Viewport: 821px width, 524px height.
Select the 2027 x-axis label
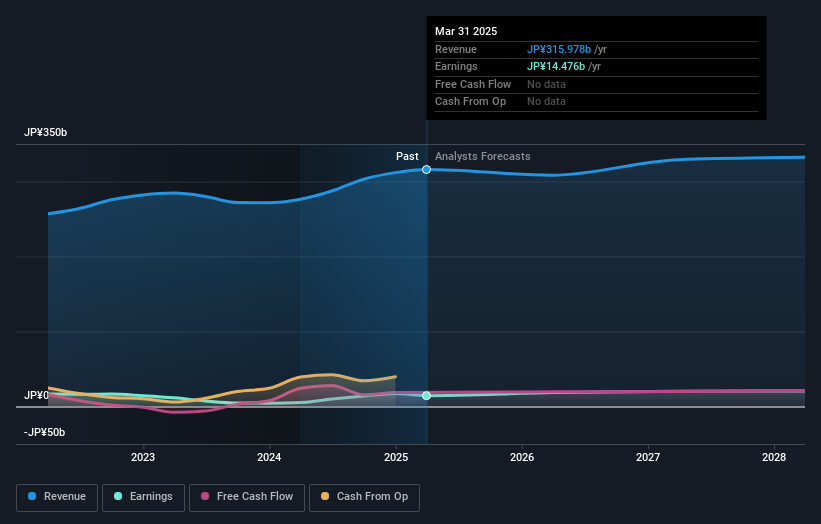pos(648,458)
